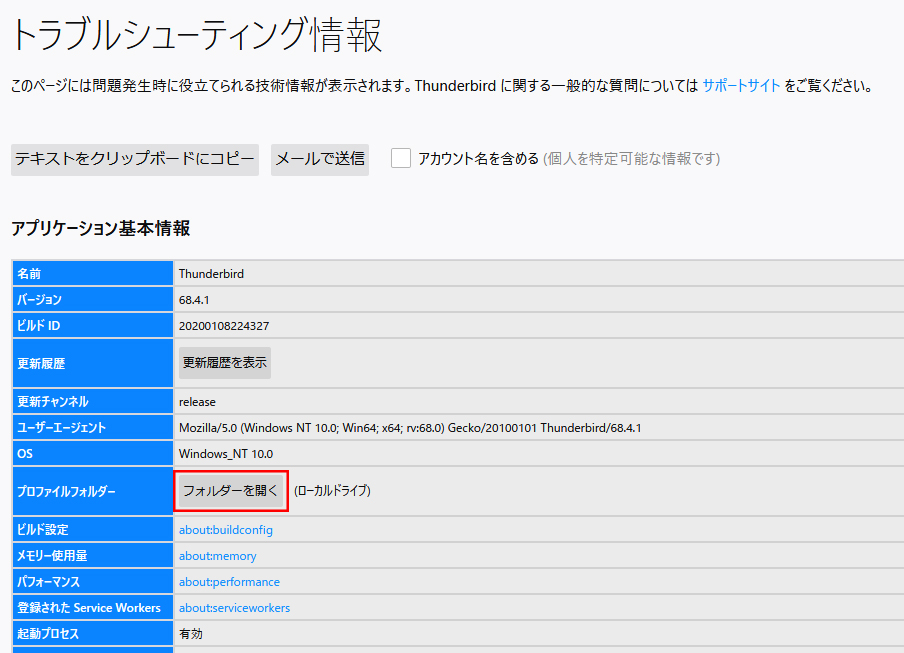The height and width of the screenshot is (653, 904).
Task: Visit the about:performance link
Action: pyautogui.click(x=229, y=582)
